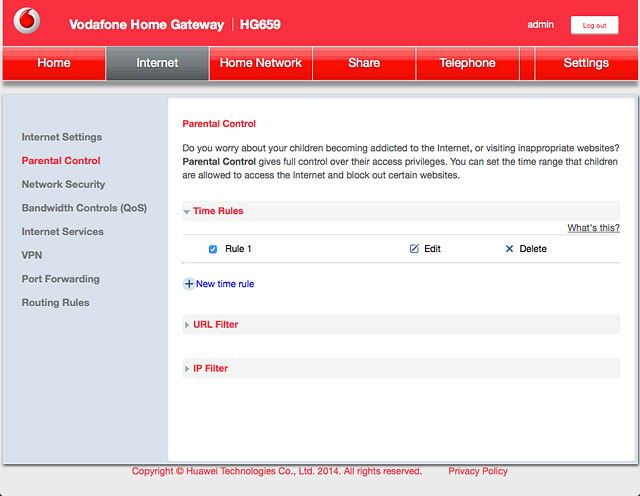Uncheck the Rule 1 checkbox
The height and width of the screenshot is (496, 640).
tap(213, 249)
